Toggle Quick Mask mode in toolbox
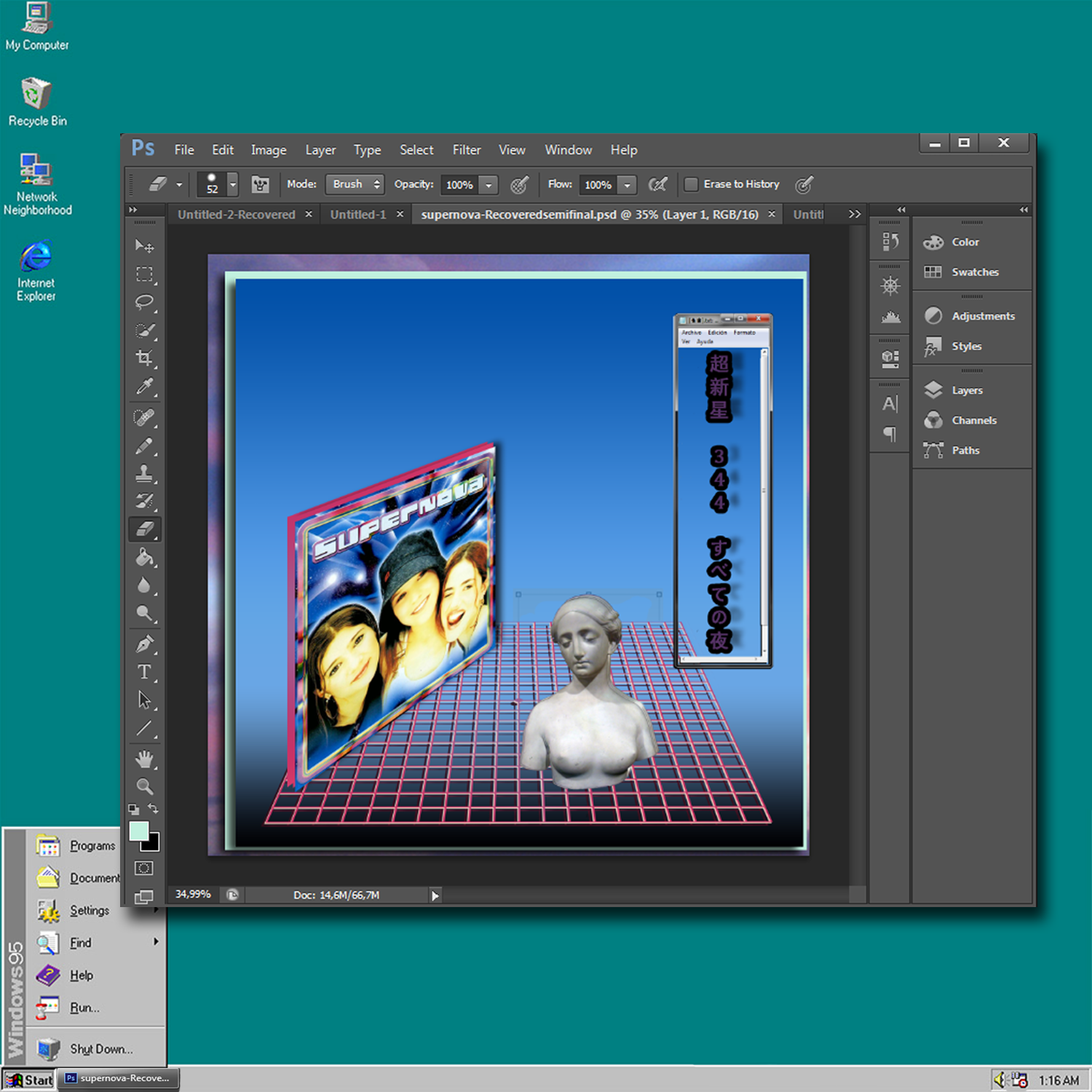This screenshot has height=1092, width=1092. click(x=144, y=868)
